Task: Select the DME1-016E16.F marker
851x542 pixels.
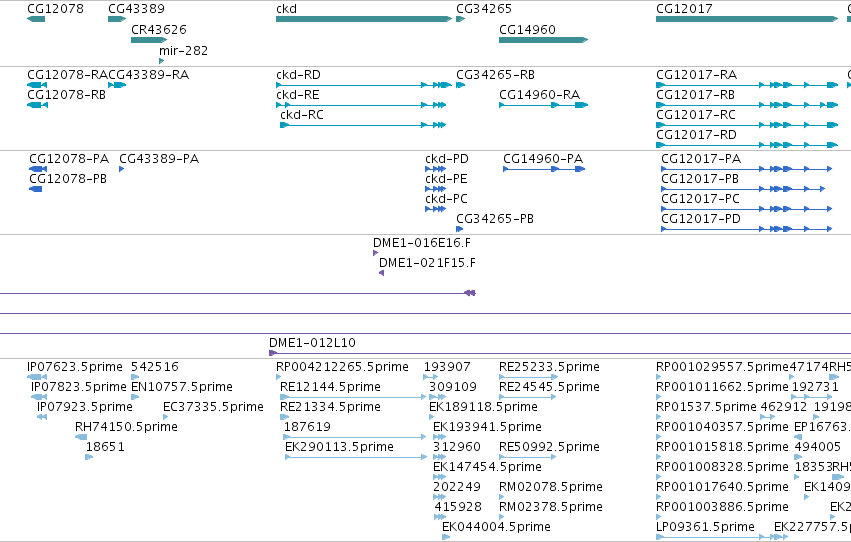Action: (376, 253)
